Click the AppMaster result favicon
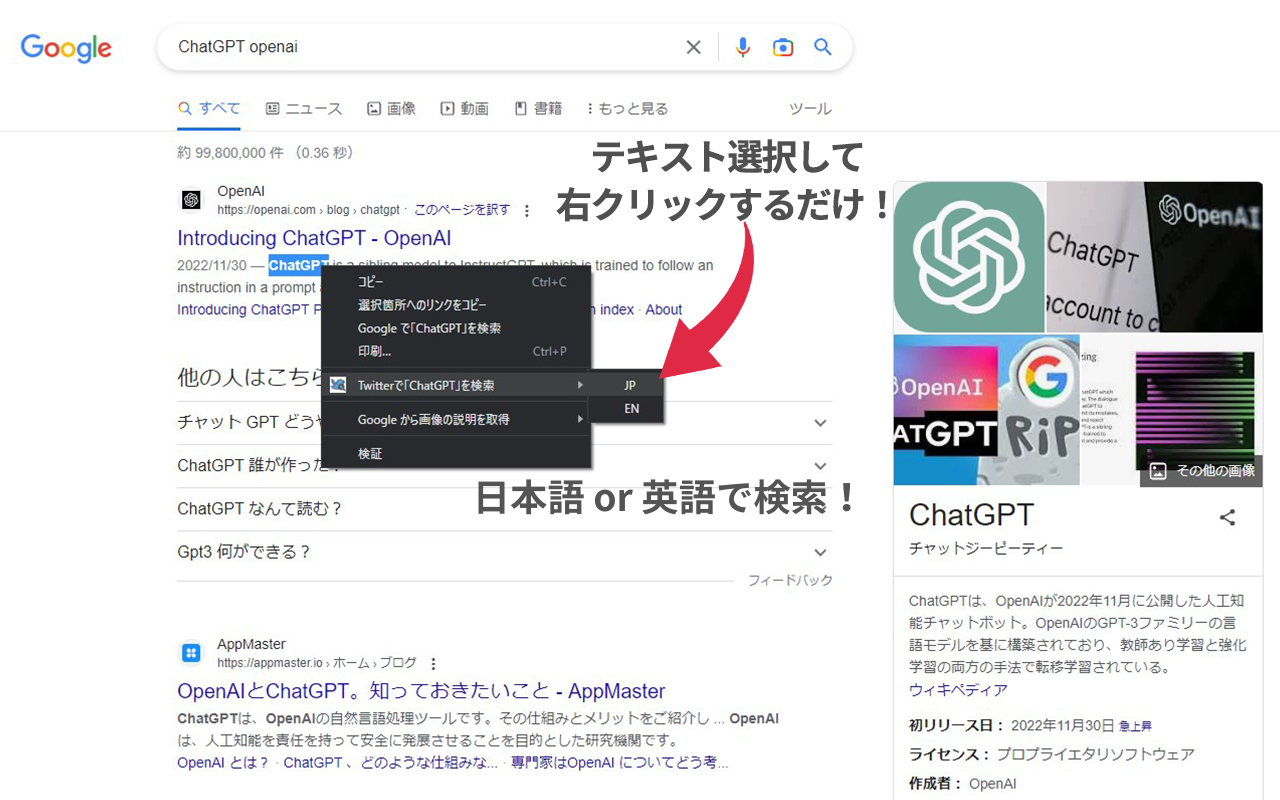The height and width of the screenshot is (800, 1280). click(x=191, y=653)
